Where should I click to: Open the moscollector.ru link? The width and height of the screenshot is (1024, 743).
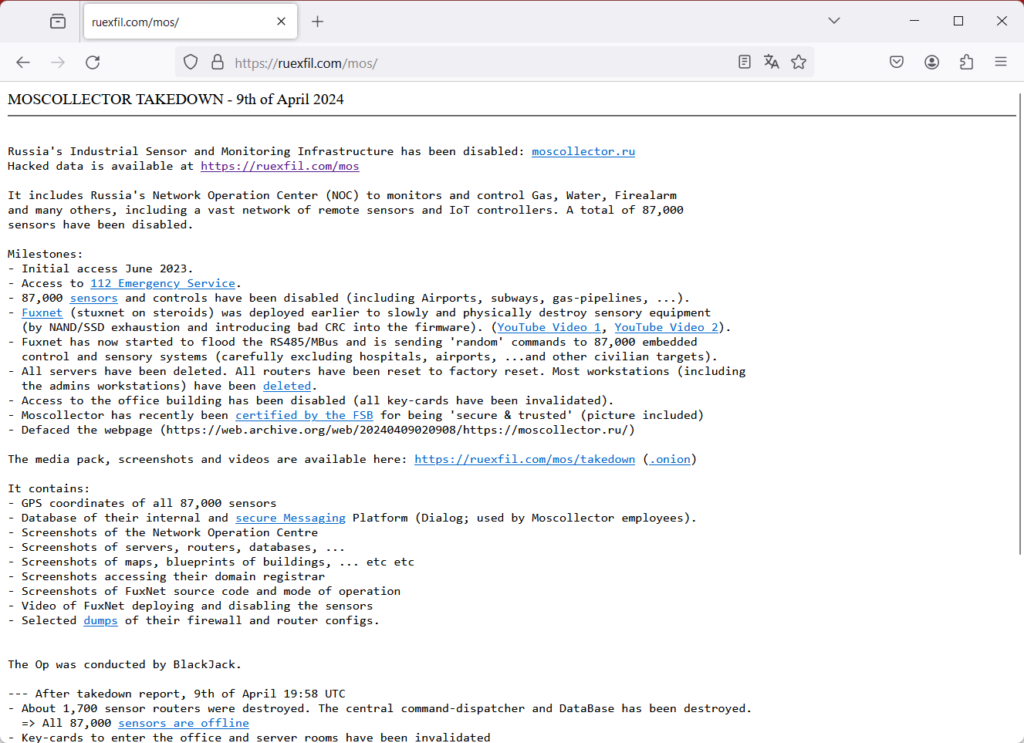point(583,152)
